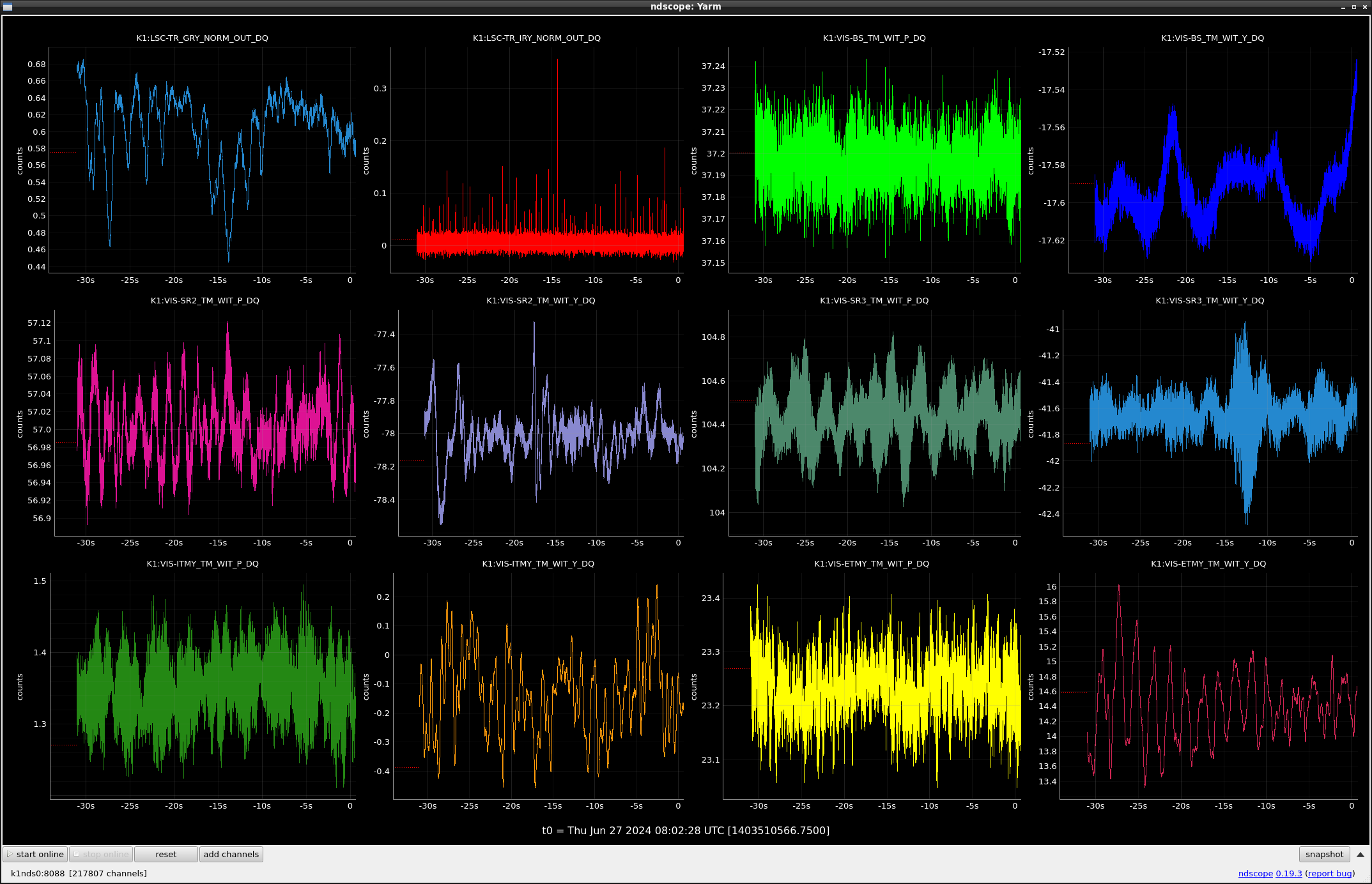Select the K1:VIS-ITMY_TM_WIT_P_DQ plot title
This screenshot has height=884, width=1372.
click(x=203, y=563)
